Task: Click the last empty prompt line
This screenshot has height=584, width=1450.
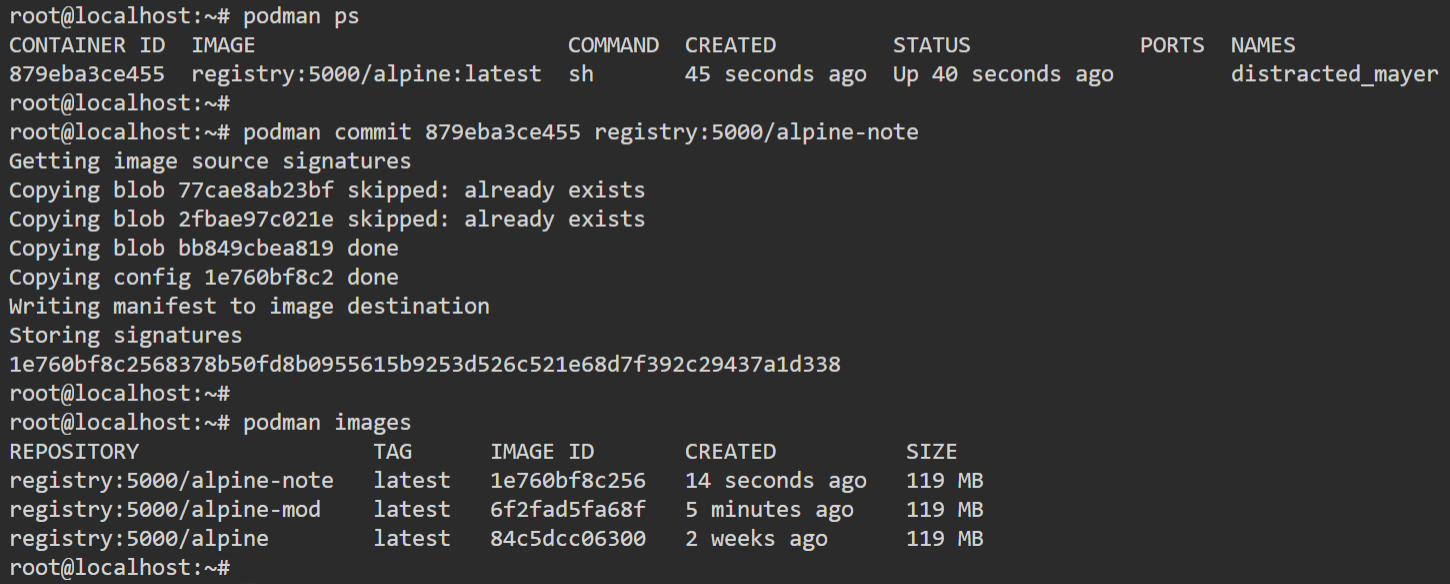Action: 120,567
